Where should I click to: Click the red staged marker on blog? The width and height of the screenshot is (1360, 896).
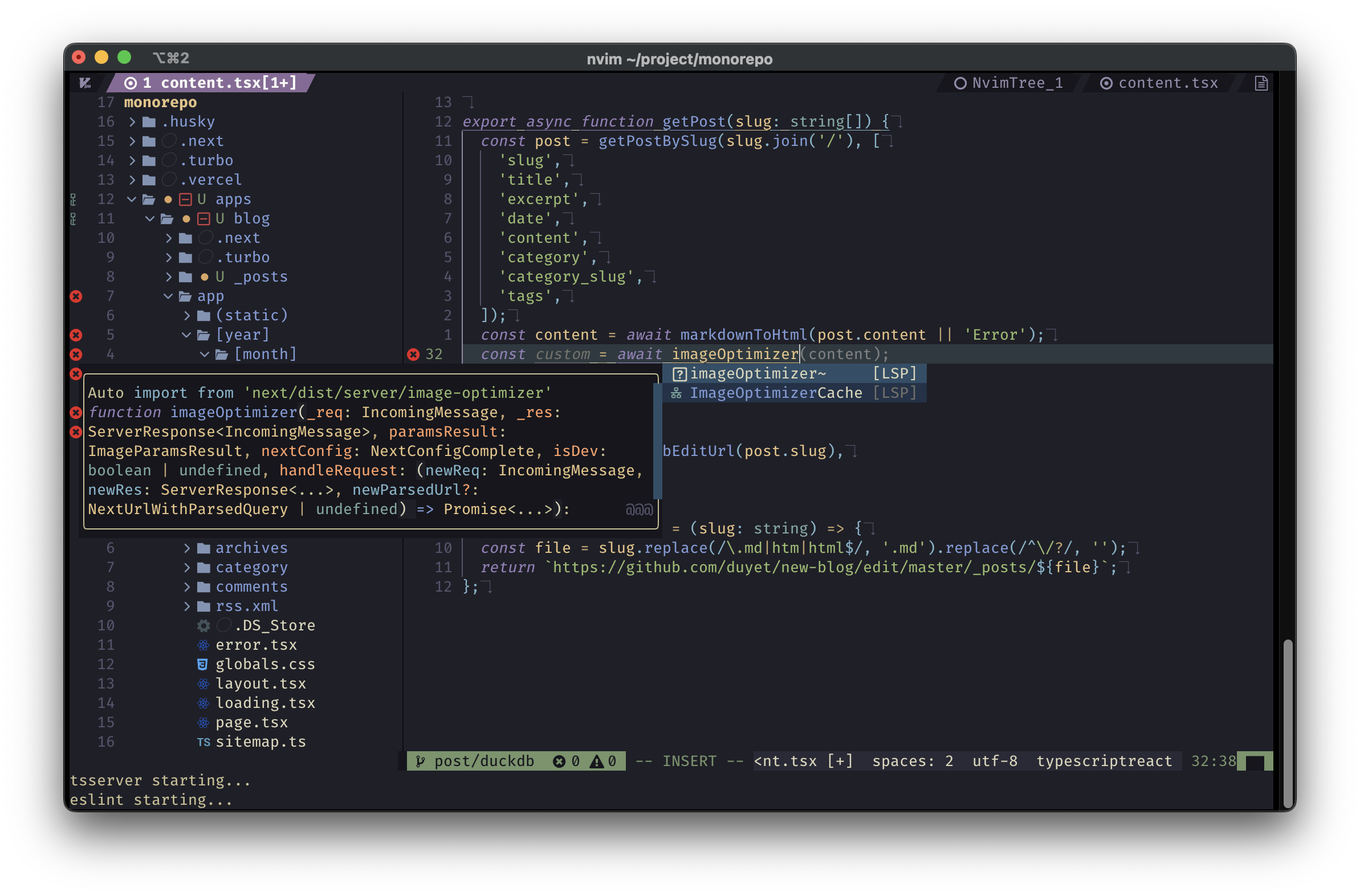click(203, 219)
